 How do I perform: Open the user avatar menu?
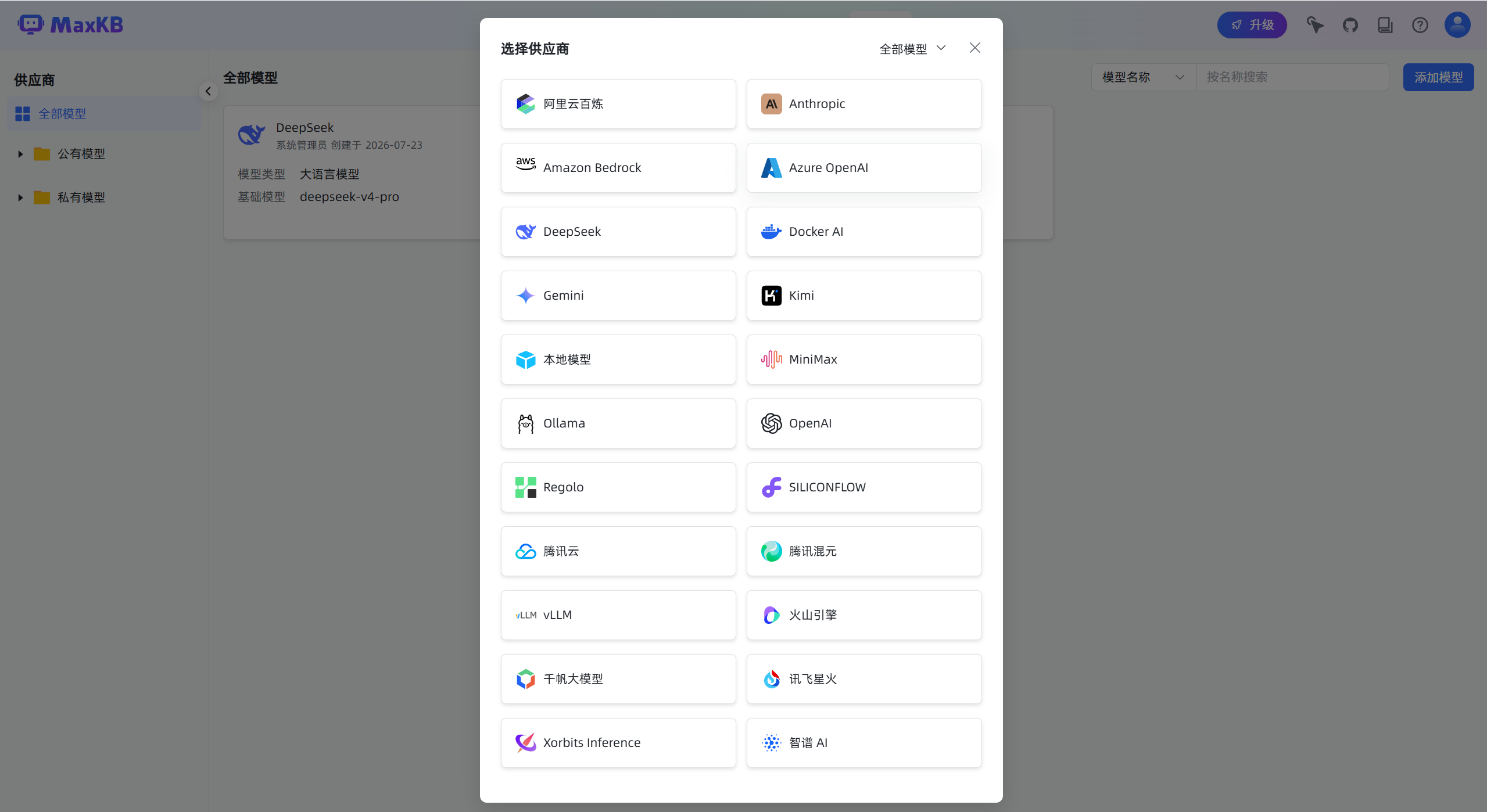point(1457,25)
